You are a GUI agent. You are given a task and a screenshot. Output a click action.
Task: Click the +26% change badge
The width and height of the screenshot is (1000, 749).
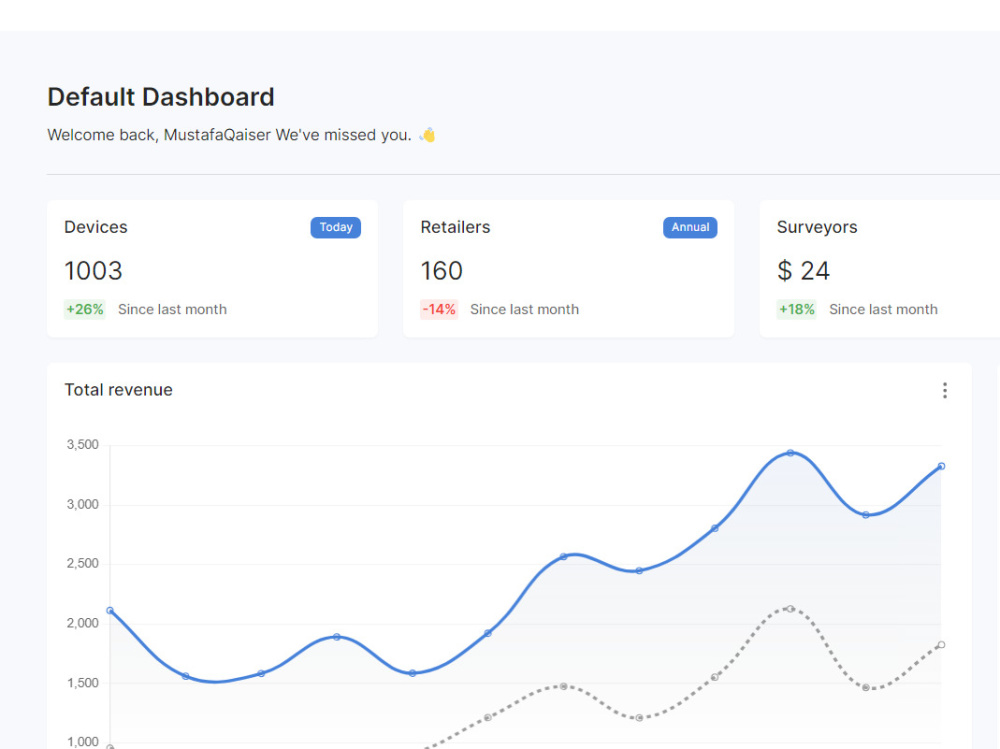pyautogui.click(x=85, y=309)
